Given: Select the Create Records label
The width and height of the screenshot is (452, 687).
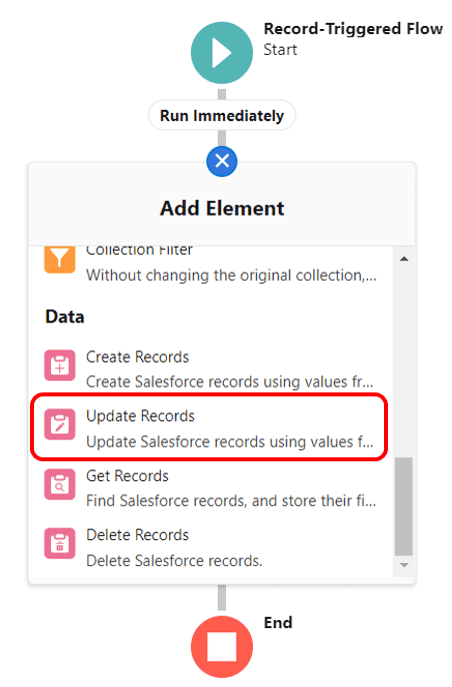Looking at the screenshot, I should coord(138,357).
